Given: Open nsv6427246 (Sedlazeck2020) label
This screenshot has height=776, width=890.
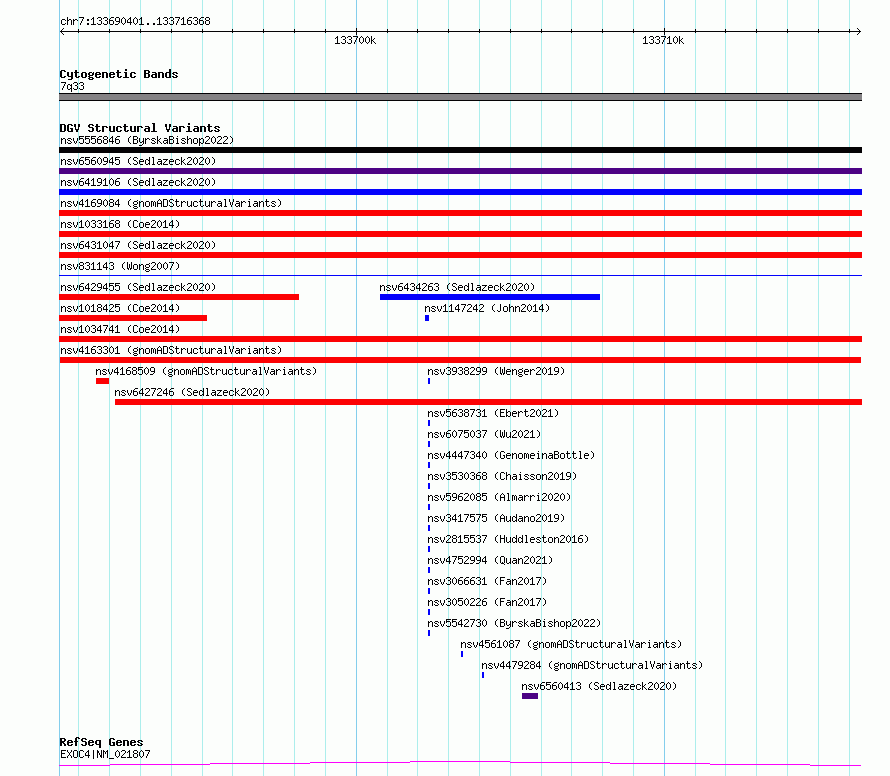Looking at the screenshot, I should (192, 392).
